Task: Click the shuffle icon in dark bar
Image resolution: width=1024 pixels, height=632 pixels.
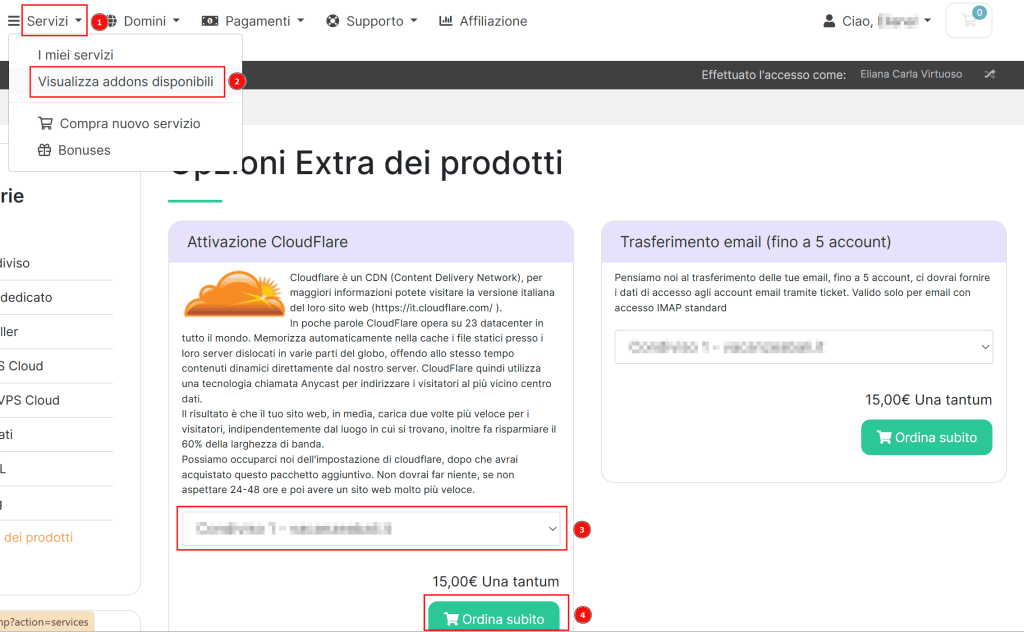Action: point(989,74)
